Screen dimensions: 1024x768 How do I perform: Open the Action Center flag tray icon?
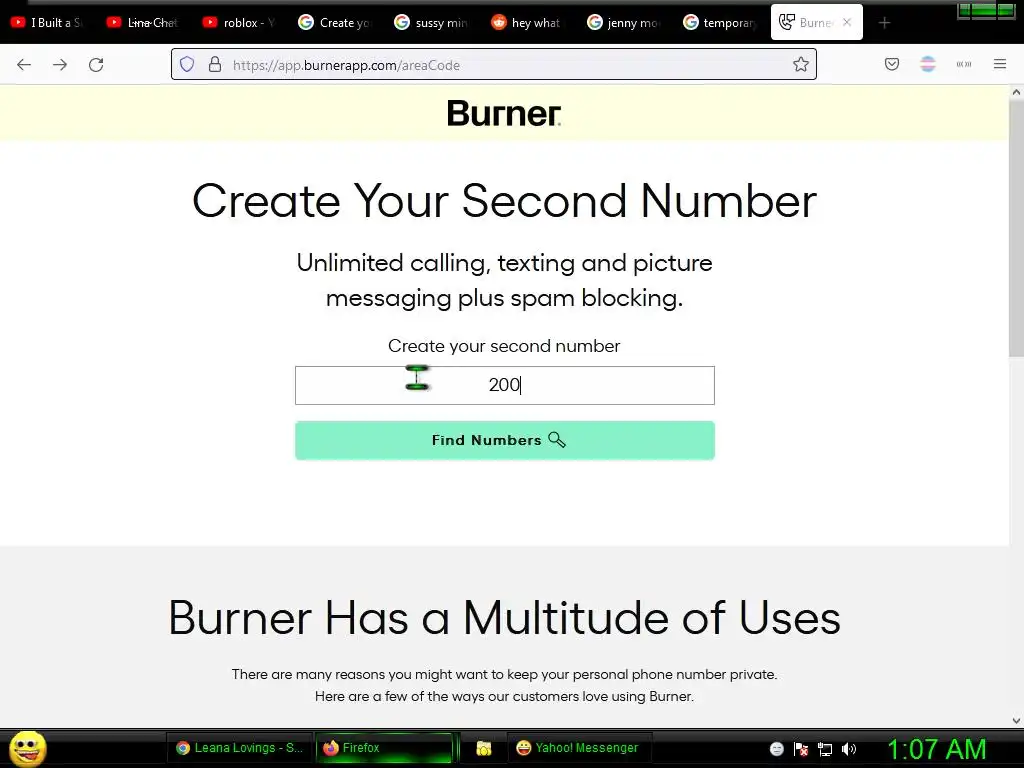pyautogui.click(x=801, y=749)
